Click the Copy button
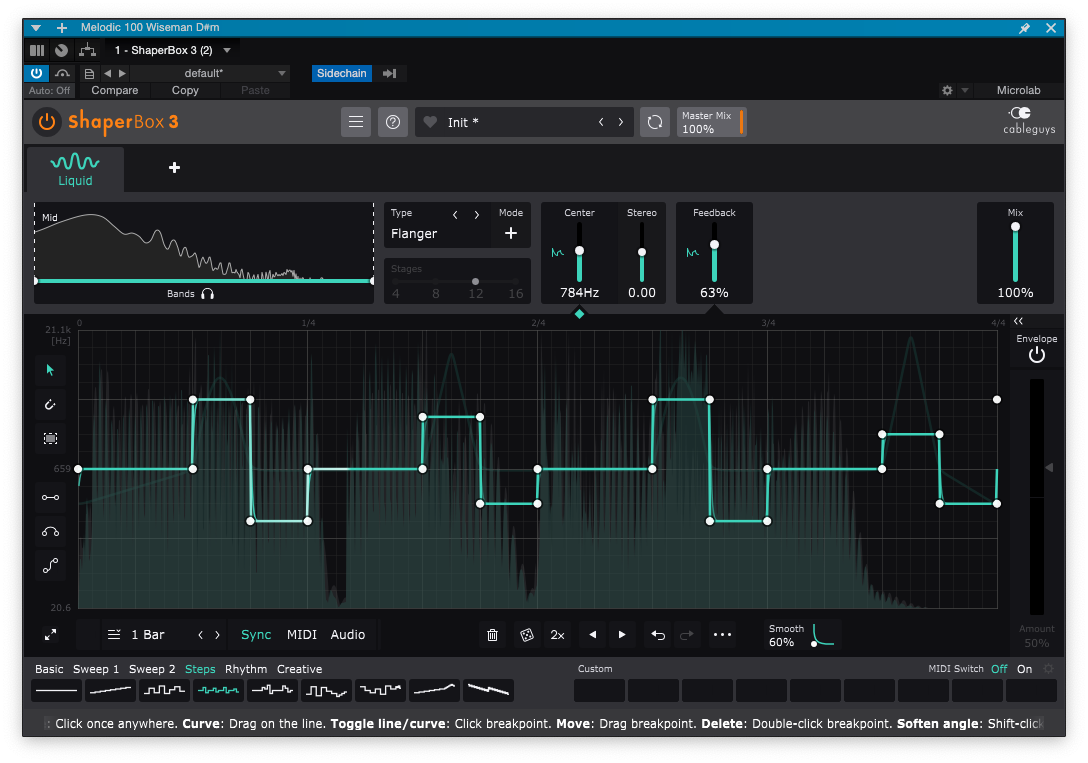This screenshot has height=763, width=1088. [185, 90]
